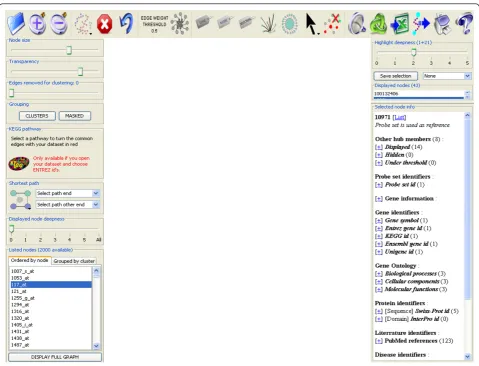Switch to the Grouped by cluster tab
The width and height of the screenshot is (479, 366).
[74, 261]
